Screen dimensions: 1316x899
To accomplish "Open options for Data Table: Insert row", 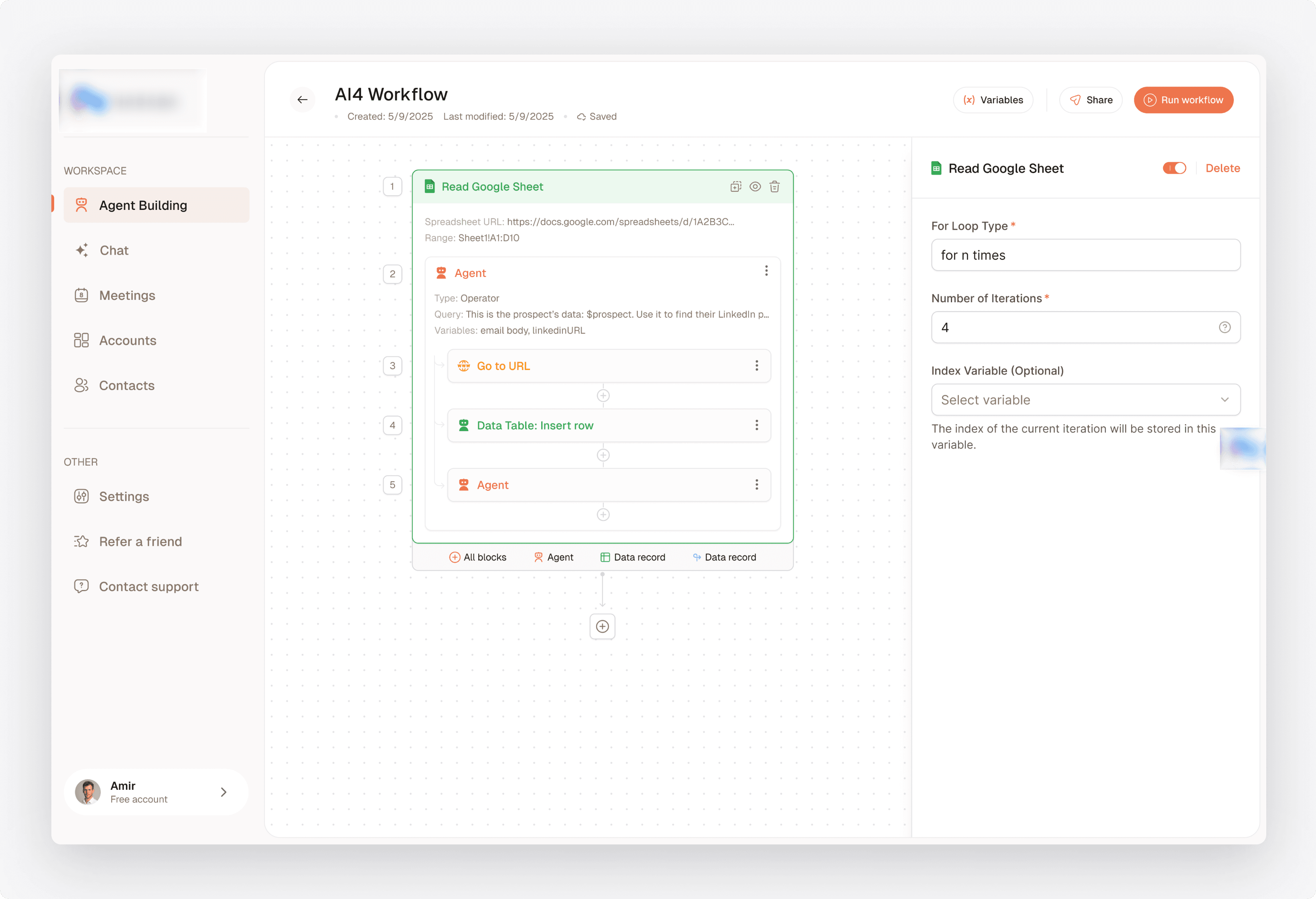I will (x=757, y=425).
